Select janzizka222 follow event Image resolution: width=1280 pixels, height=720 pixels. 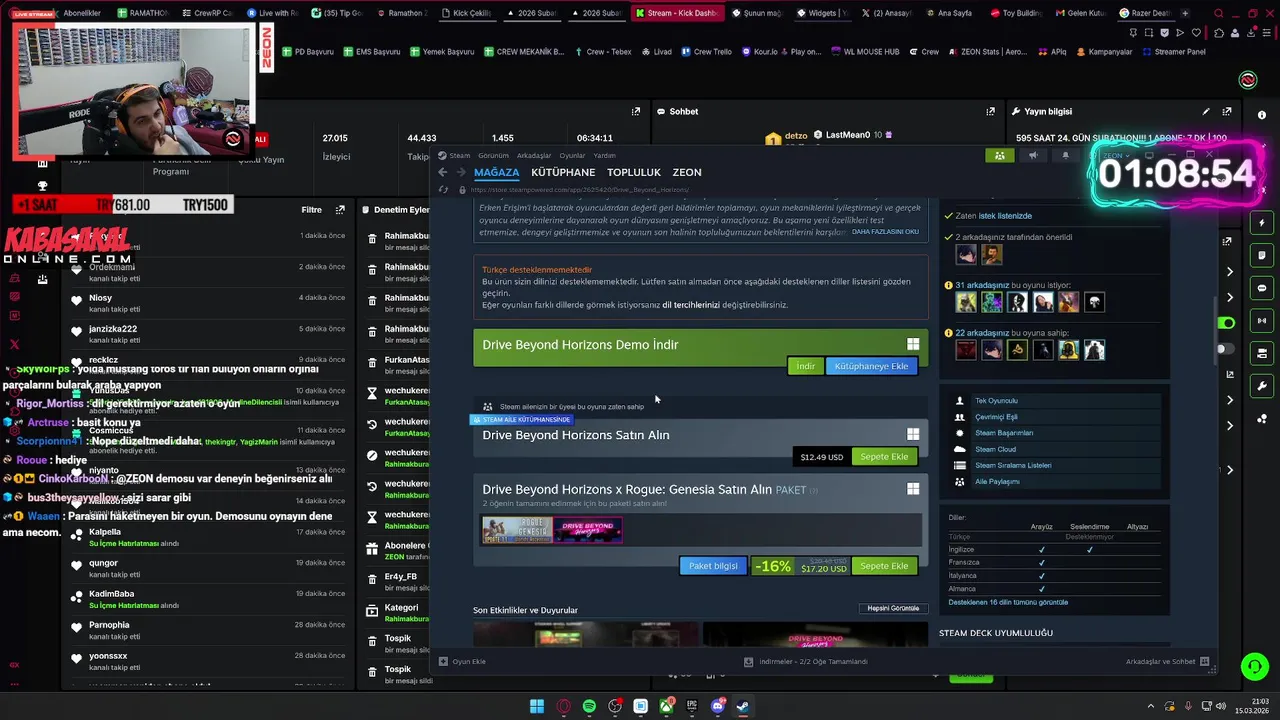pyautogui.click(x=210, y=333)
